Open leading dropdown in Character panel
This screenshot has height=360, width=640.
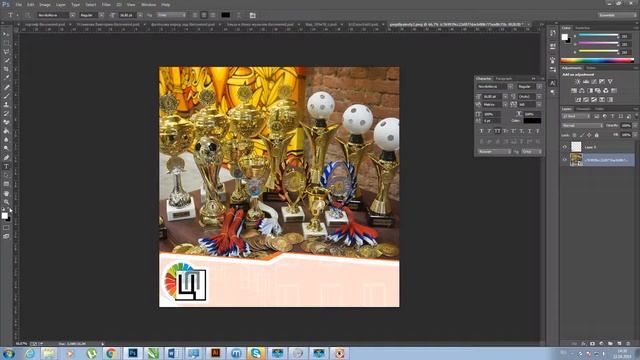[539, 97]
